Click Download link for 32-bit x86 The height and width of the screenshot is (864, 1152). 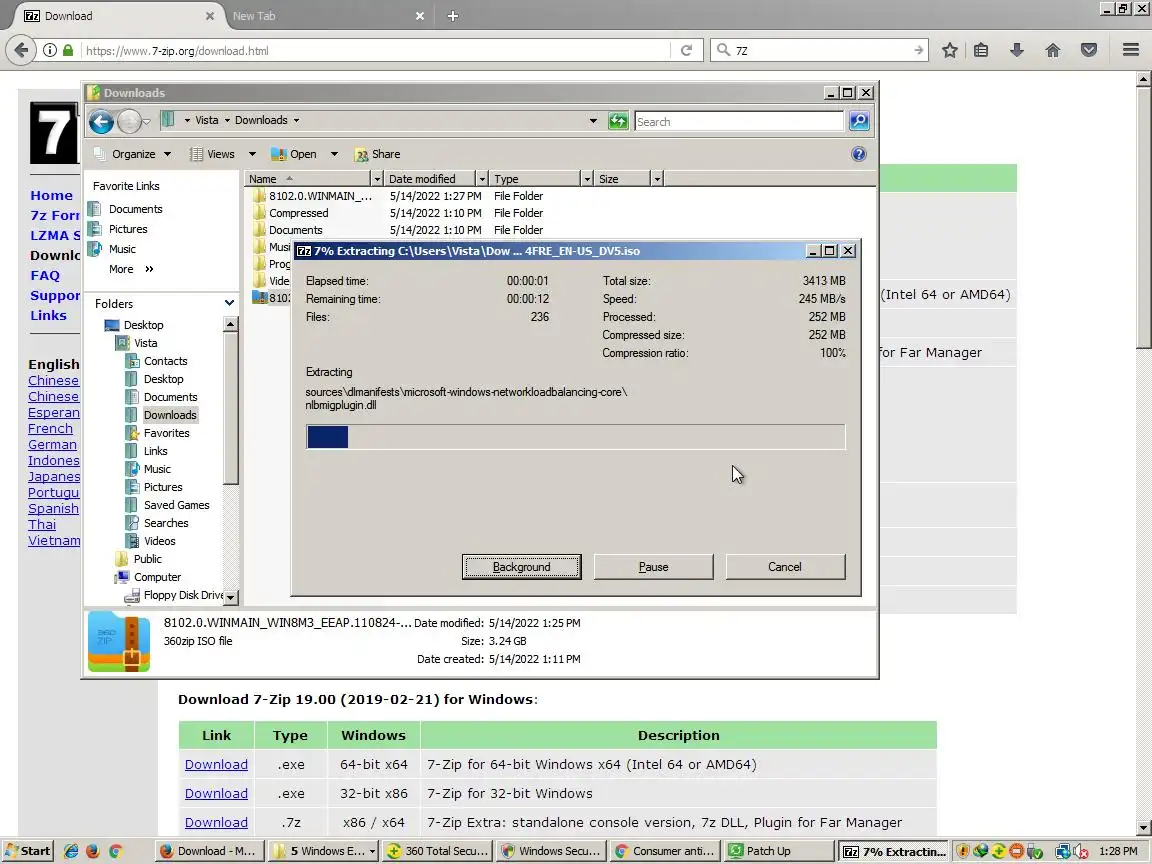coord(216,793)
